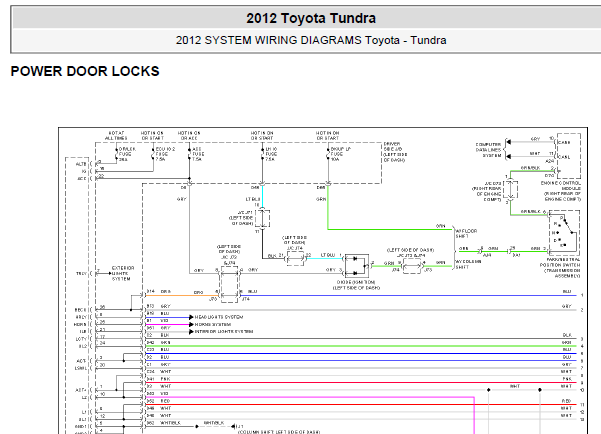Click the 'HEADLIGHTS SYSTEM' reference label
Screen dimensions: 601x434
[219, 317]
